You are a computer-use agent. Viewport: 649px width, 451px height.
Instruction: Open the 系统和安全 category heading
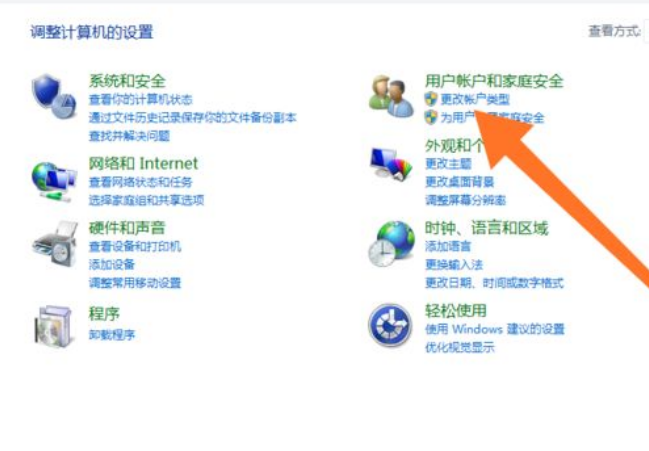click(127, 81)
